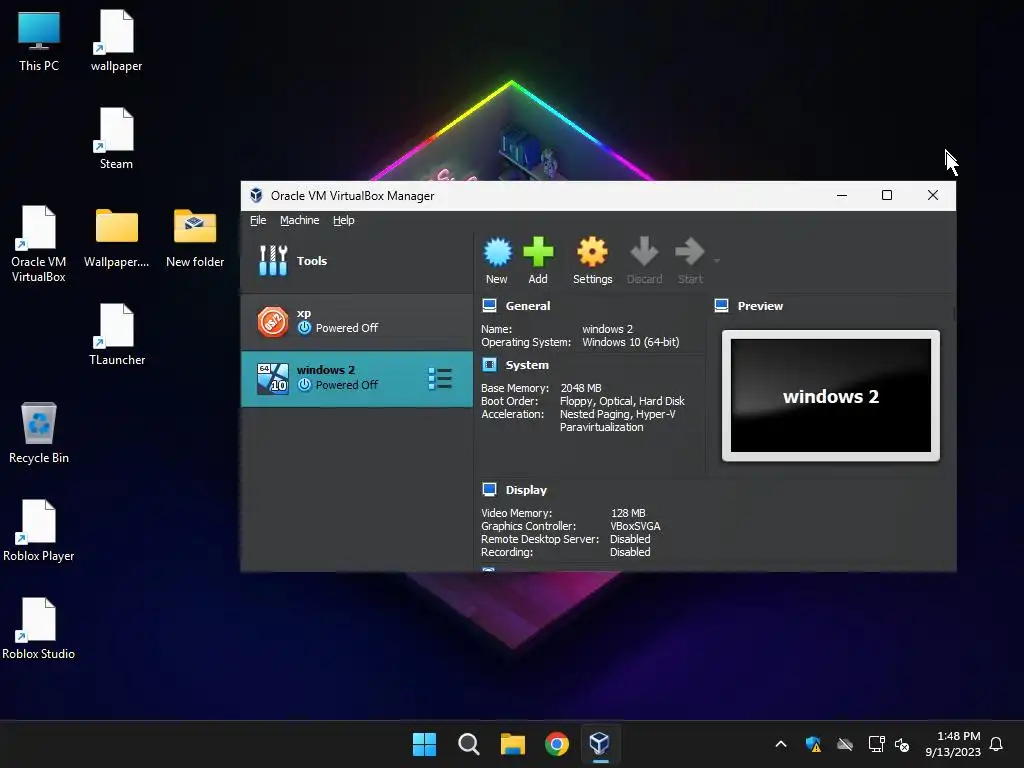The width and height of the screenshot is (1024, 768).
Task: Click Windows Security tray icon
Action: pyautogui.click(x=813, y=744)
